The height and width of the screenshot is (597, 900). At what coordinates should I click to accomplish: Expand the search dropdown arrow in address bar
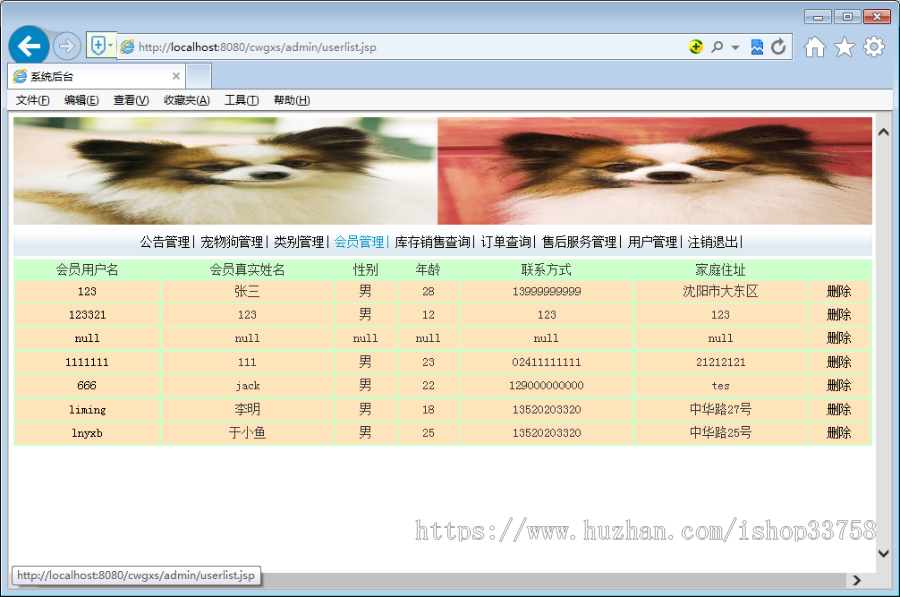[x=735, y=48]
